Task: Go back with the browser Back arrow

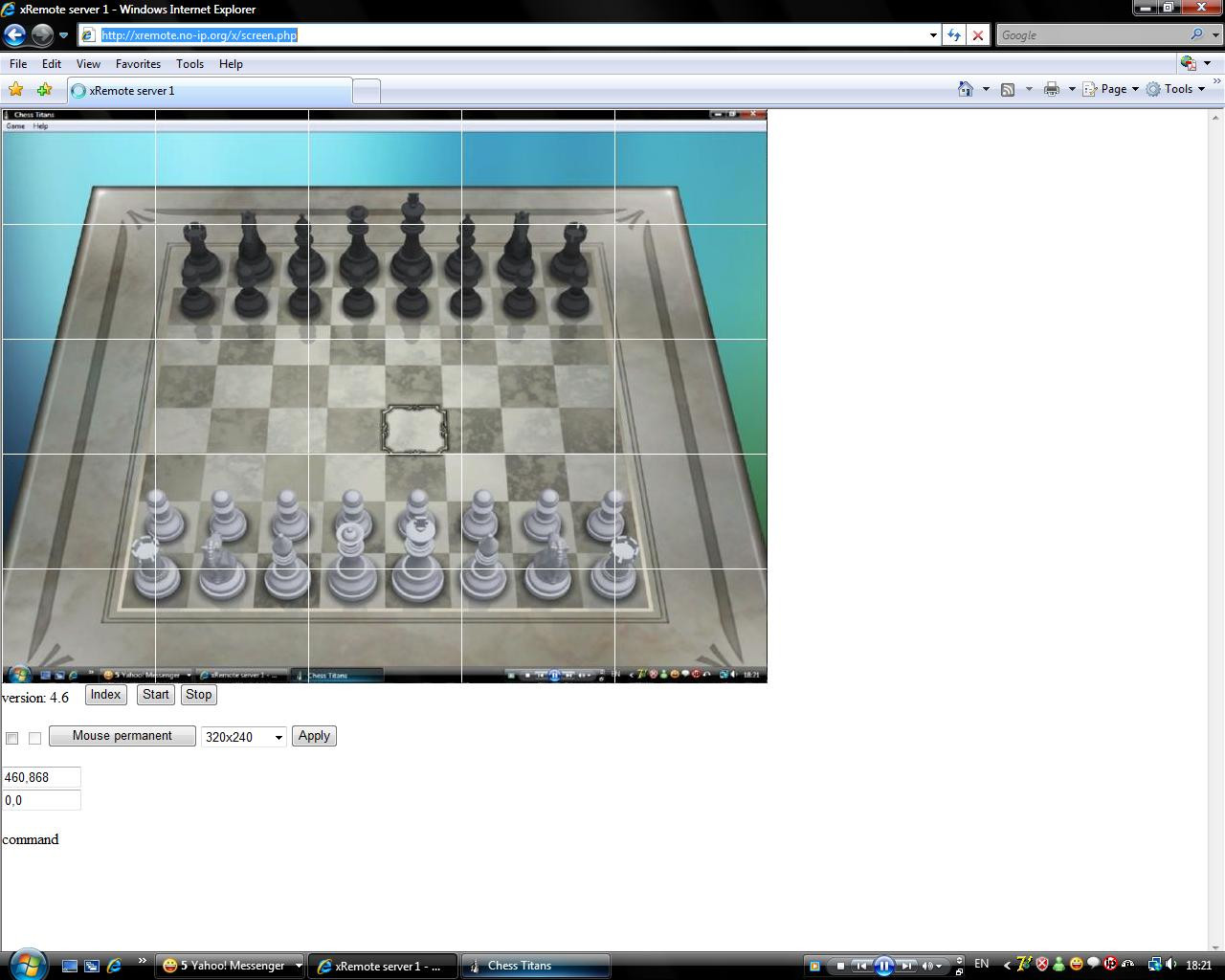Action: click(14, 35)
